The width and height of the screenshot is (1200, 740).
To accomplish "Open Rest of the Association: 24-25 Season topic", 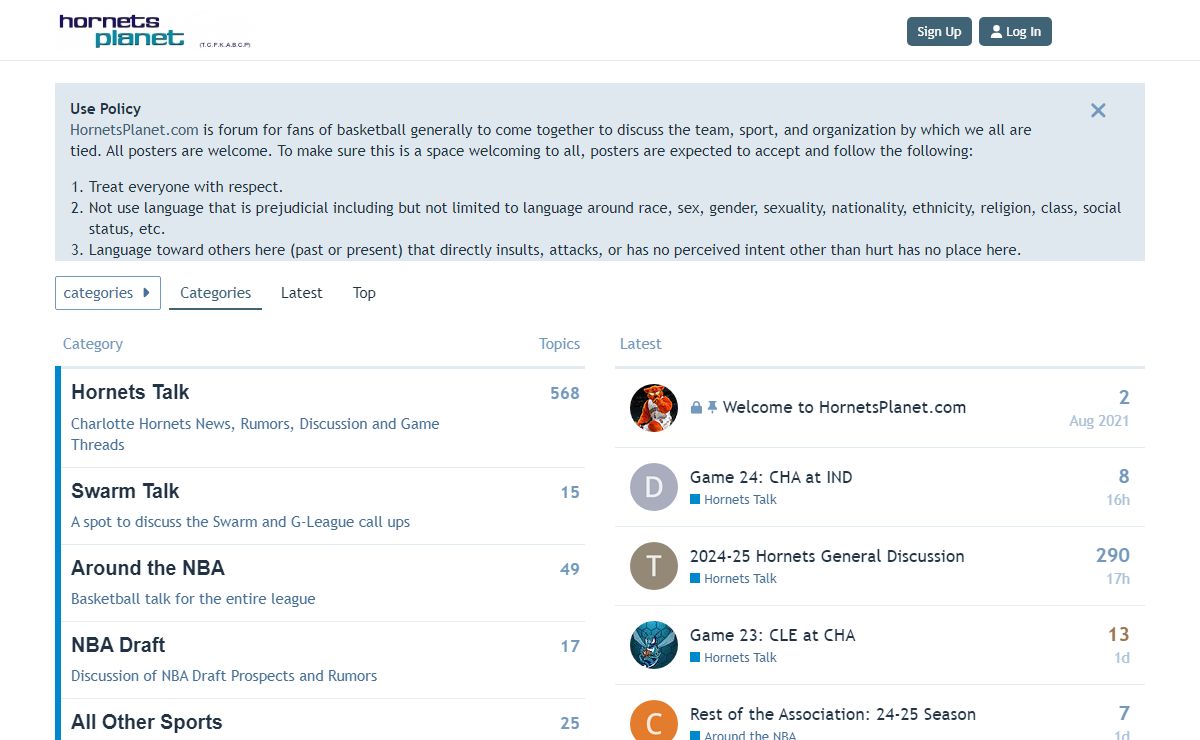I will click(x=833, y=714).
